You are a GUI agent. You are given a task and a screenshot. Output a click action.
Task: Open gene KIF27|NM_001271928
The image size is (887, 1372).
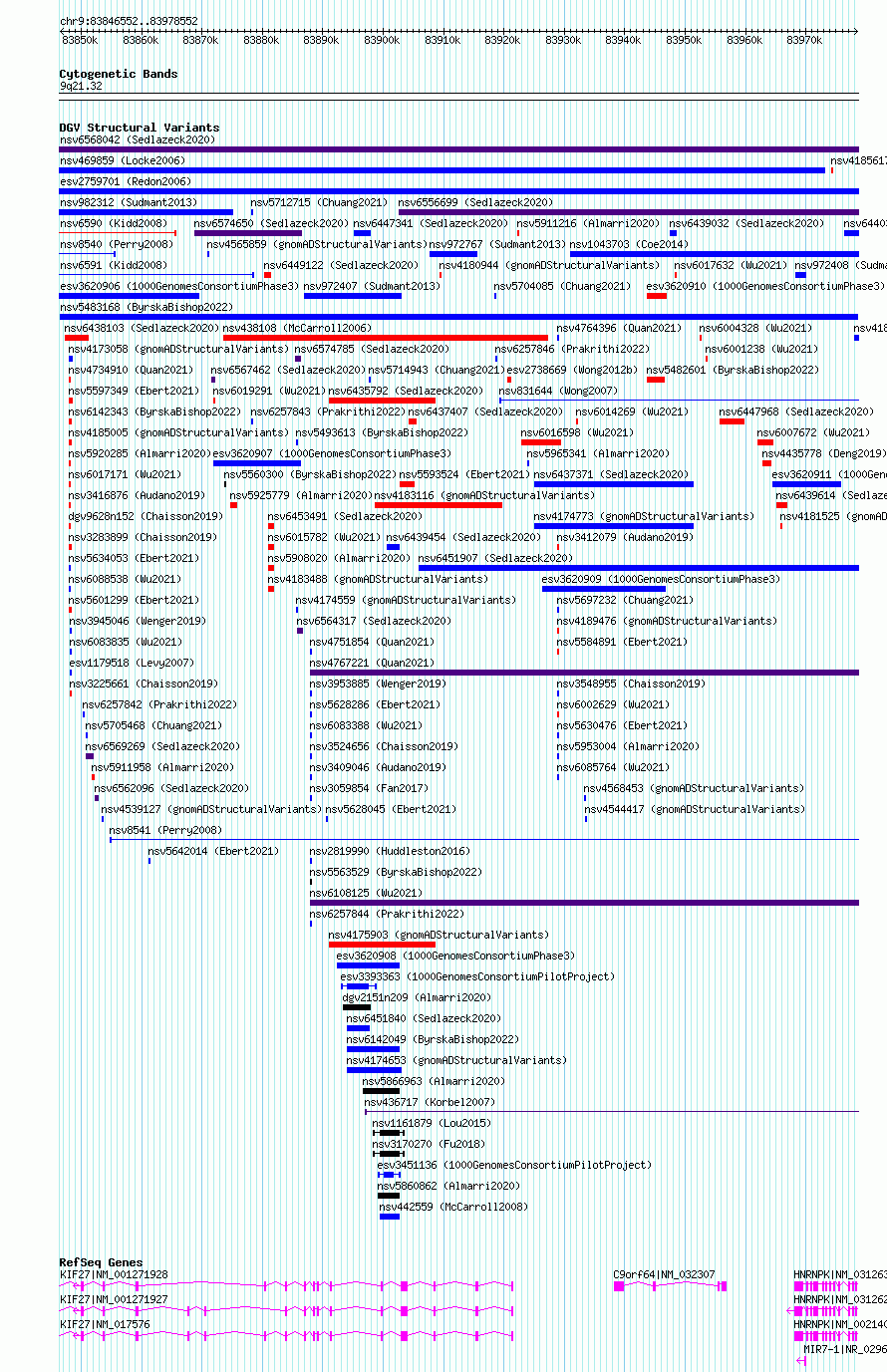[x=114, y=1274]
